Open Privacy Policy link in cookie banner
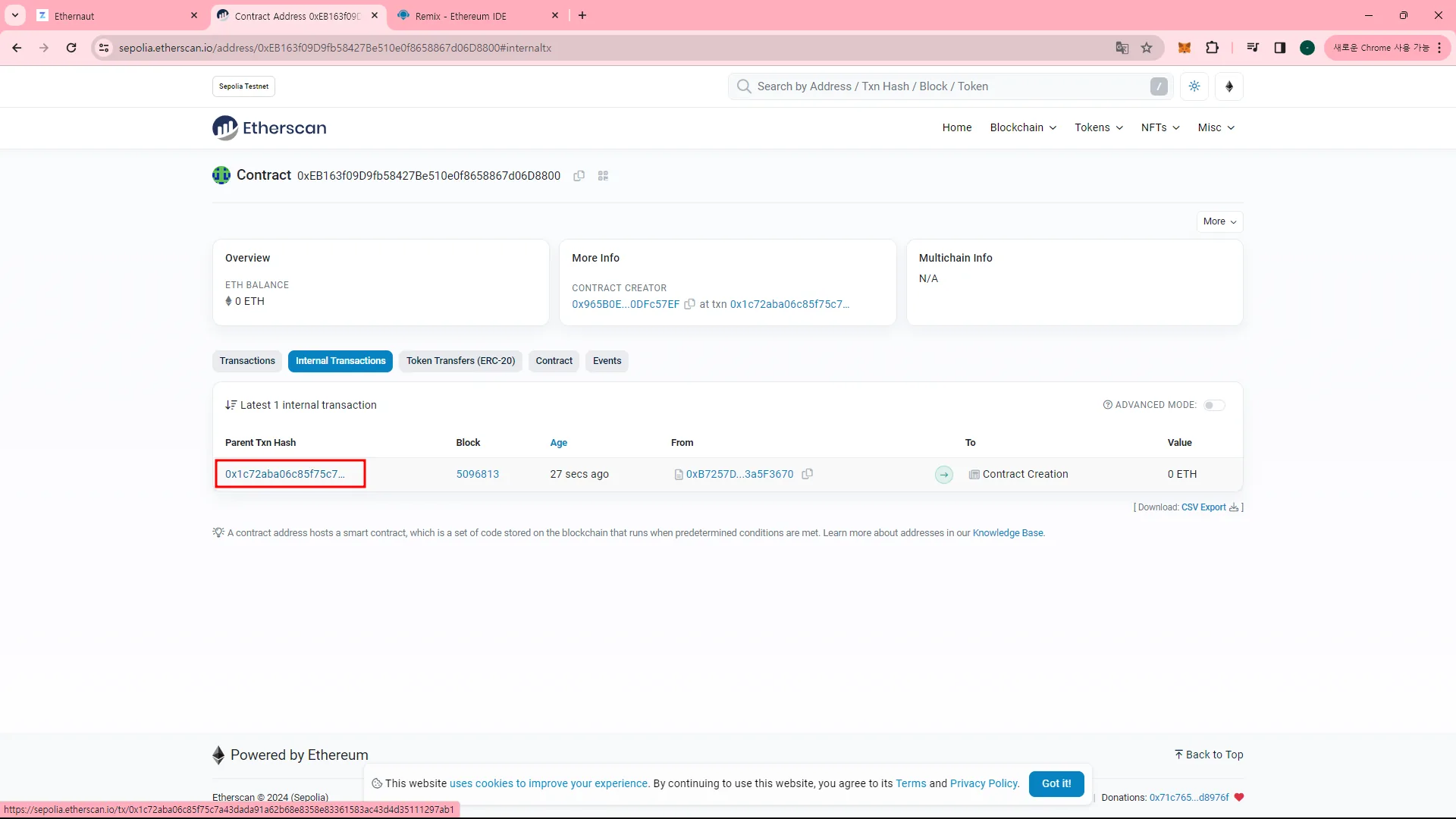Screen dimensions: 1456x819 pyautogui.click(x=984, y=783)
